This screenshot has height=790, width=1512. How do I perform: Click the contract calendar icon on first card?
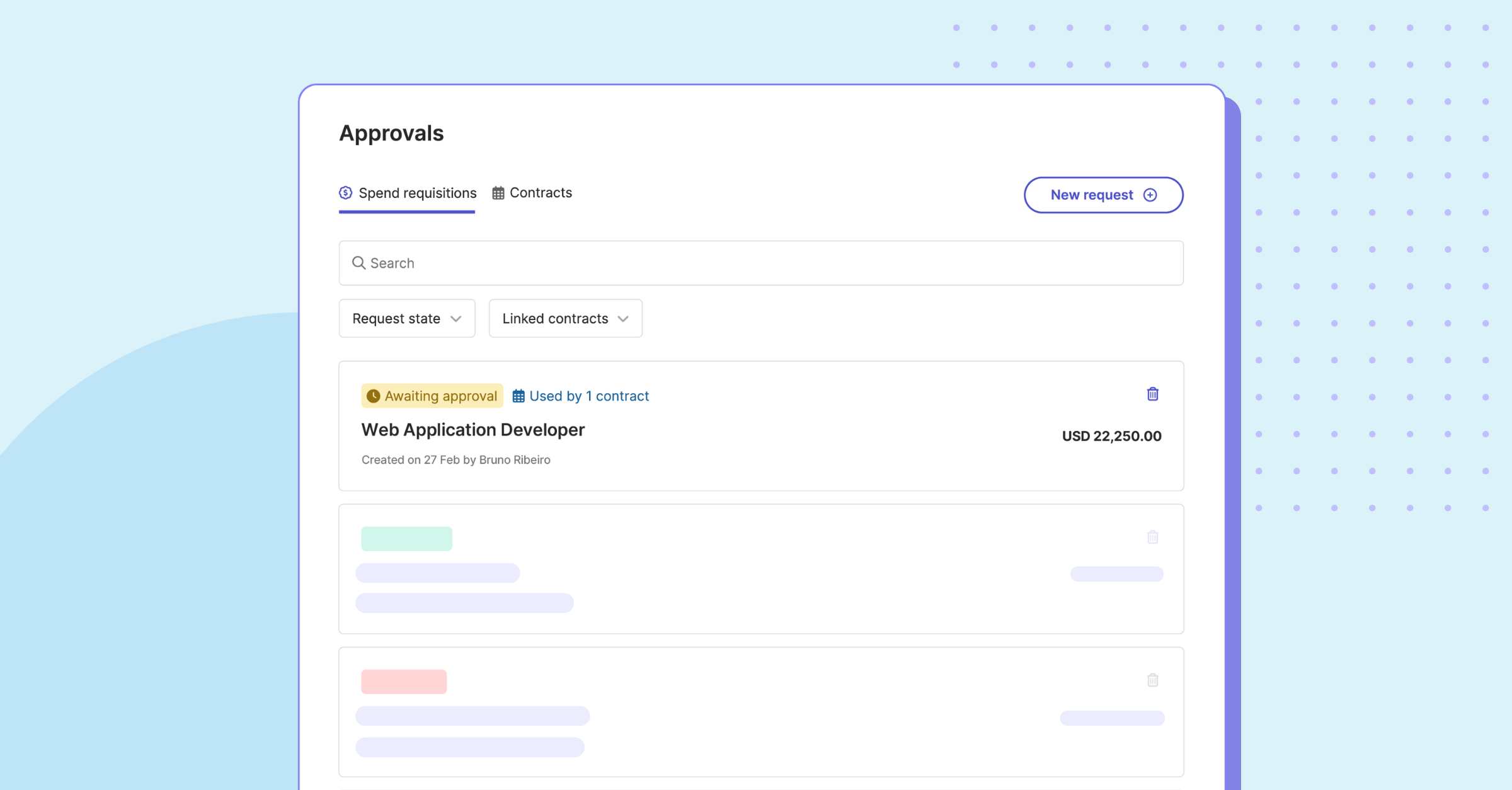click(x=518, y=396)
